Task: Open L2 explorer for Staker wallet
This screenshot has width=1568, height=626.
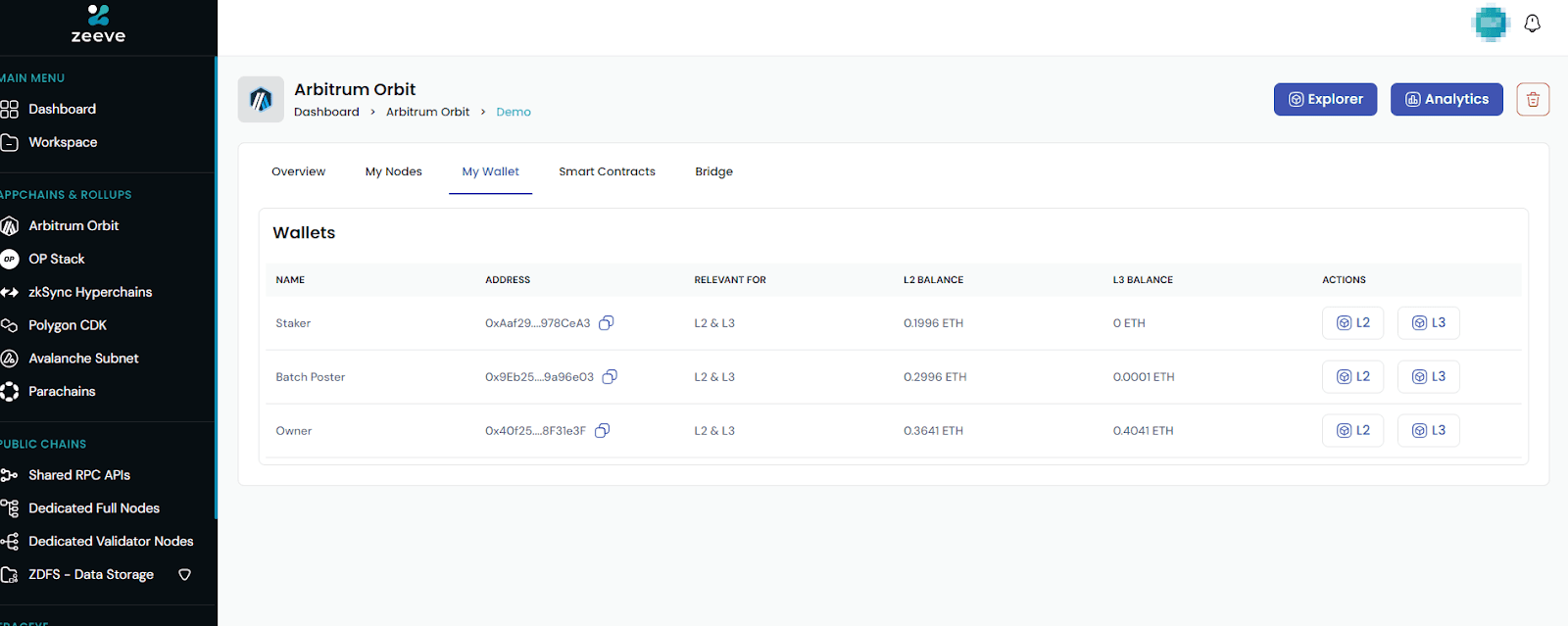Action: (1353, 322)
